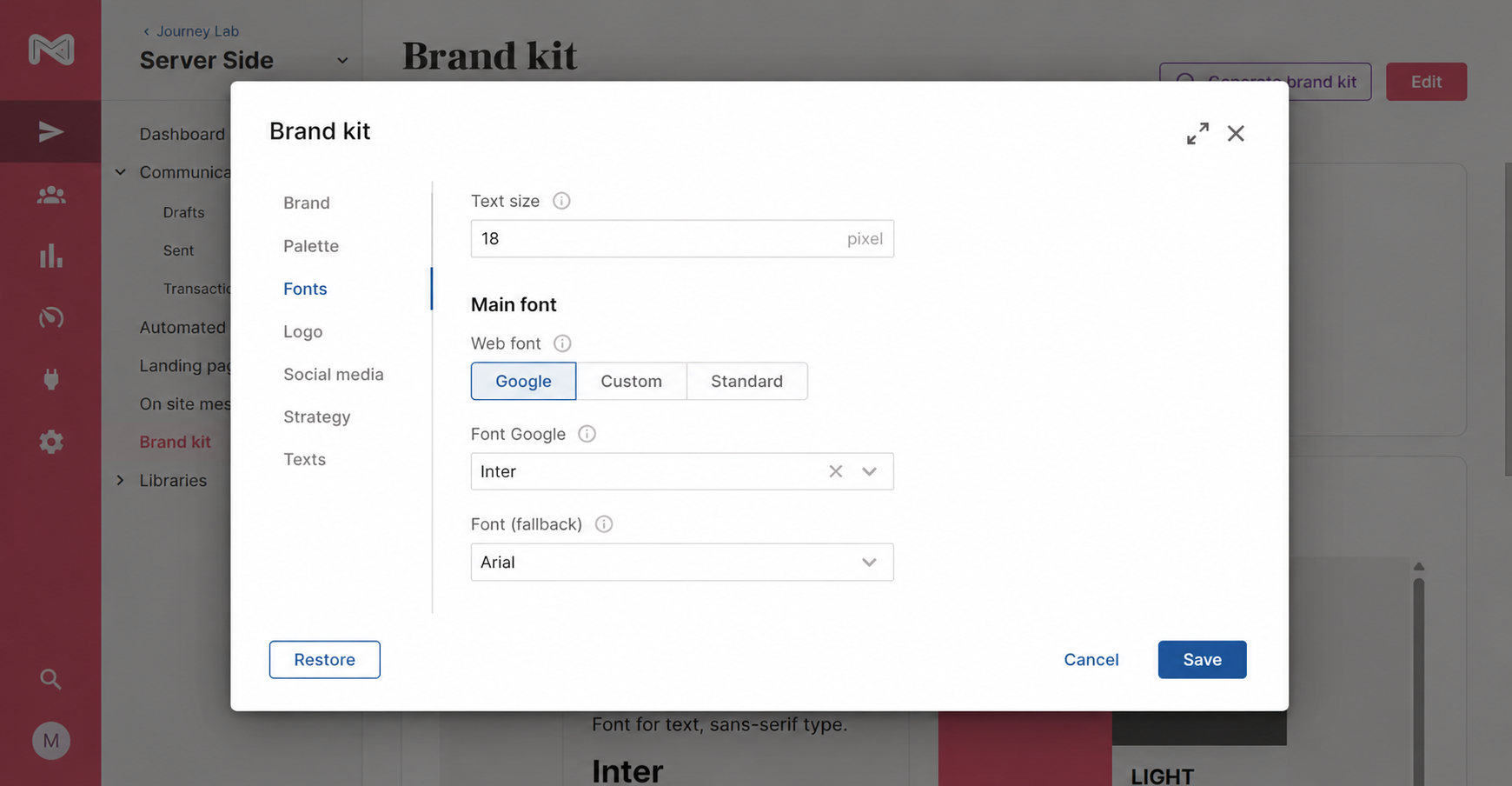Screen dimensions: 1512x786
Task: Clear the Inter font selection
Action: click(835, 471)
